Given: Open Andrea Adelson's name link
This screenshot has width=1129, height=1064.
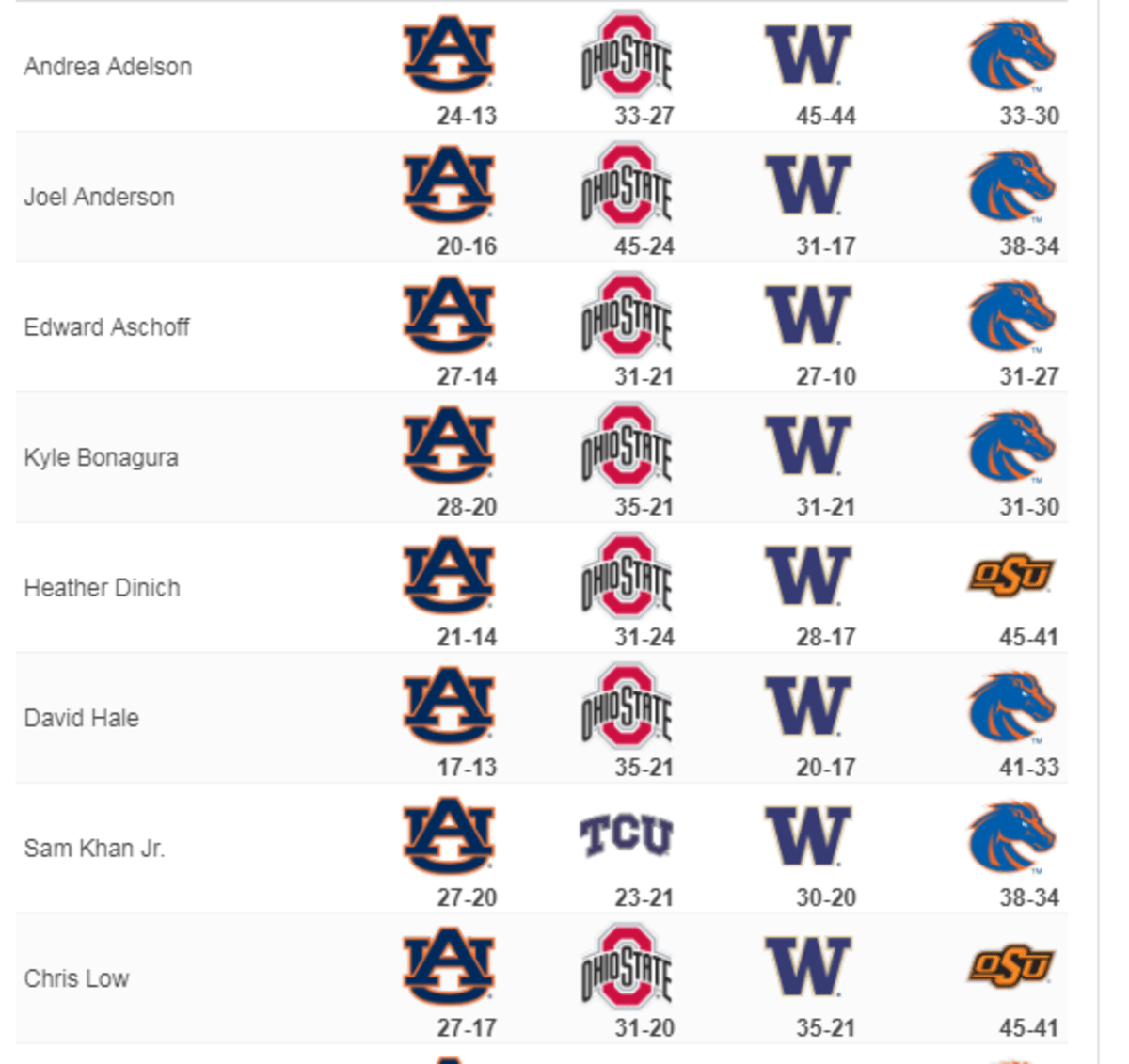Looking at the screenshot, I should 108,67.
